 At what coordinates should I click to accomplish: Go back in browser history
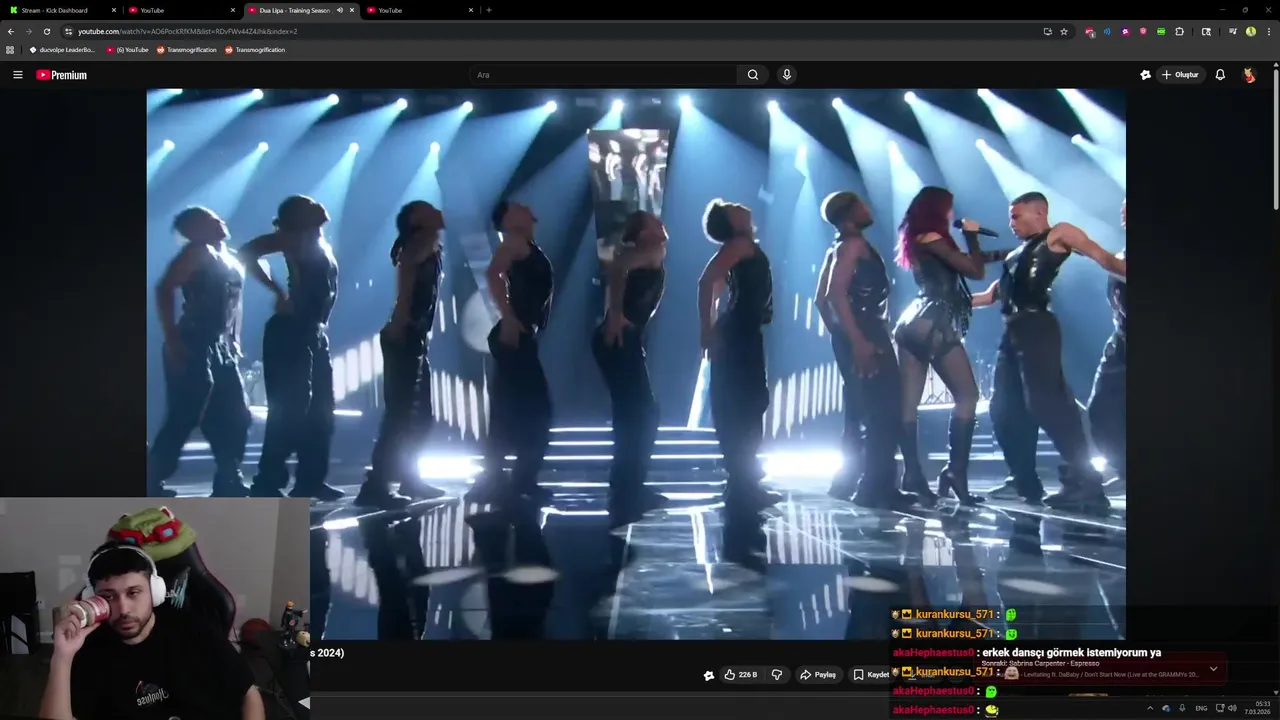11,31
